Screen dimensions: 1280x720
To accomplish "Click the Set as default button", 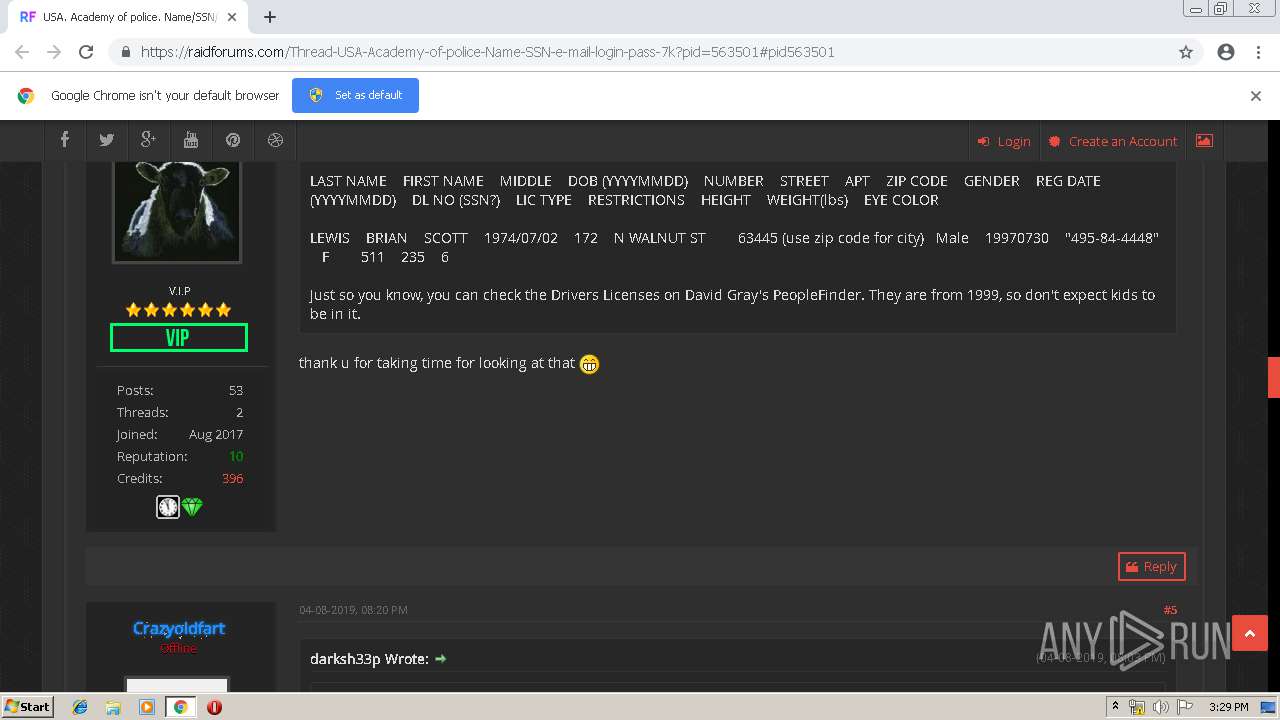I will [x=355, y=95].
